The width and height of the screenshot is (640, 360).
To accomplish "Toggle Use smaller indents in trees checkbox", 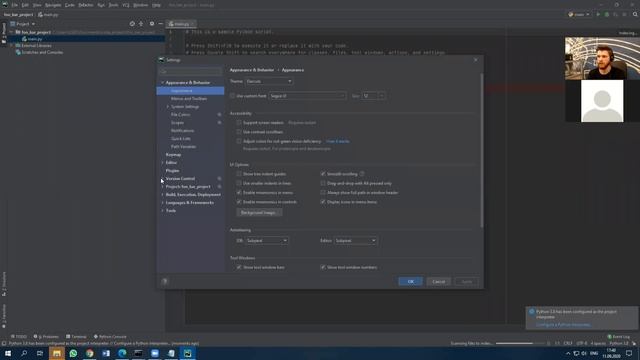I will point(239,183).
